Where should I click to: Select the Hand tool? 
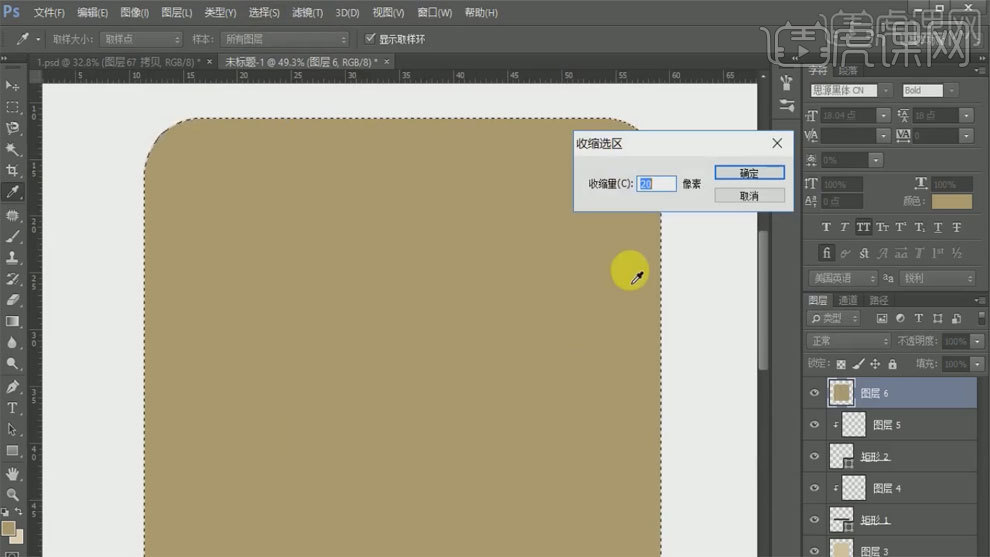pyautogui.click(x=13, y=473)
